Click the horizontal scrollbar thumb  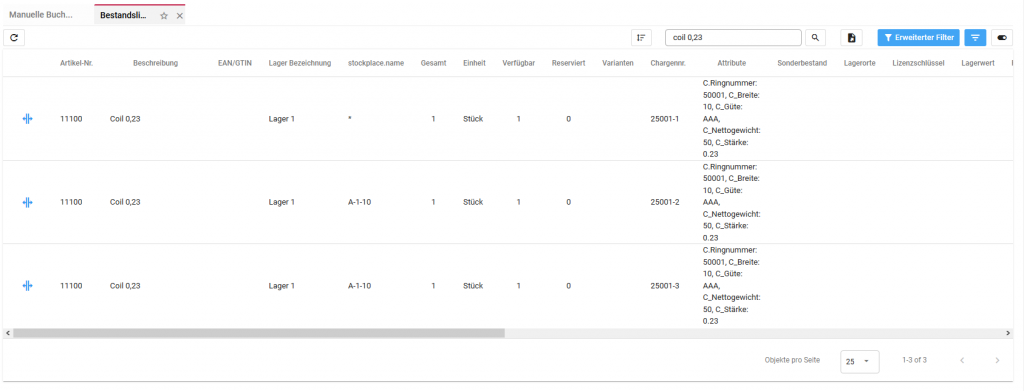(259, 333)
